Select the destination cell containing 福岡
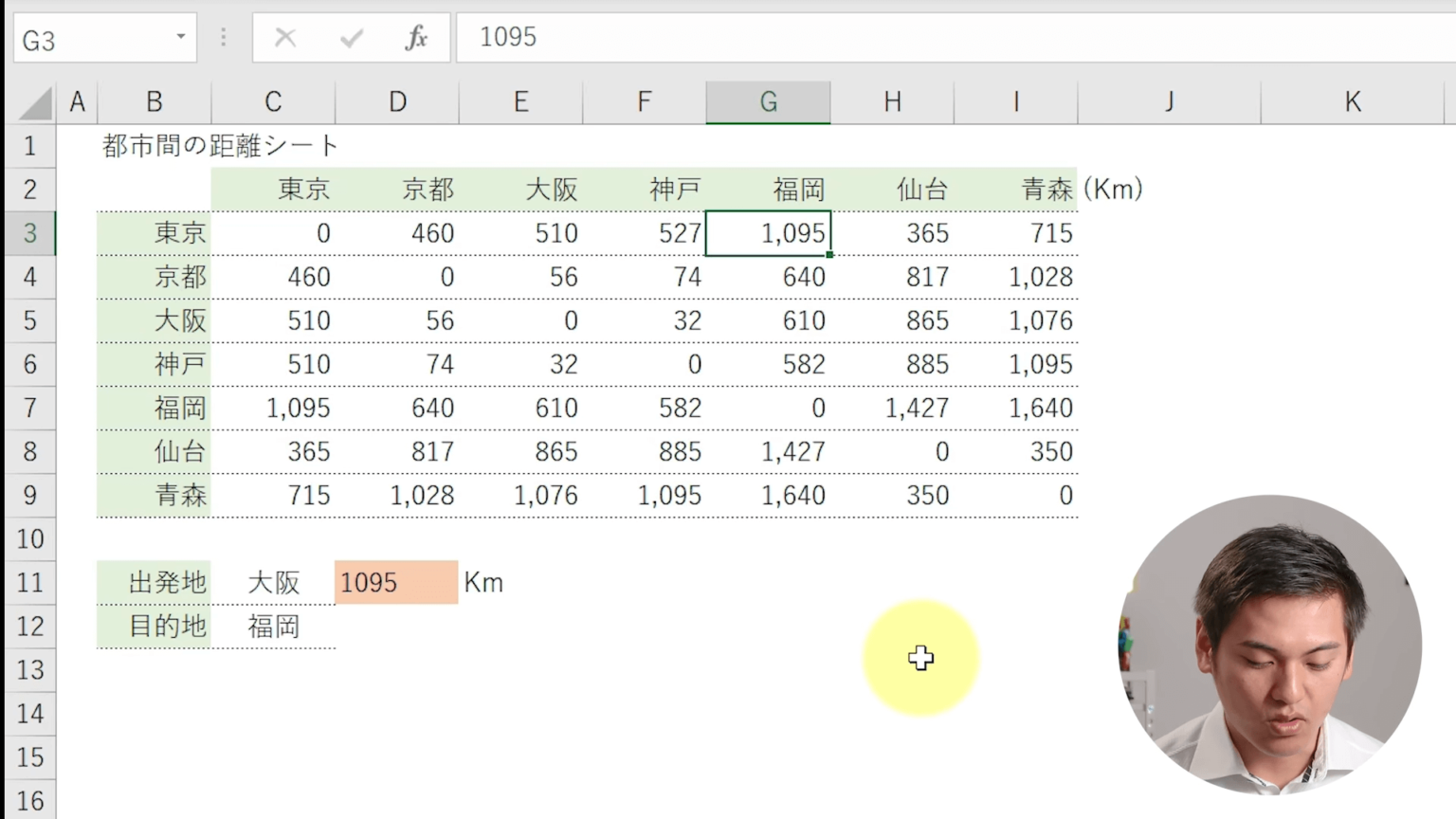 (x=273, y=626)
